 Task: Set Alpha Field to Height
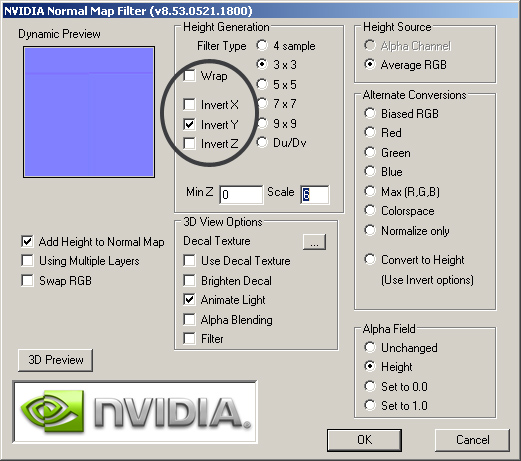coord(370,366)
